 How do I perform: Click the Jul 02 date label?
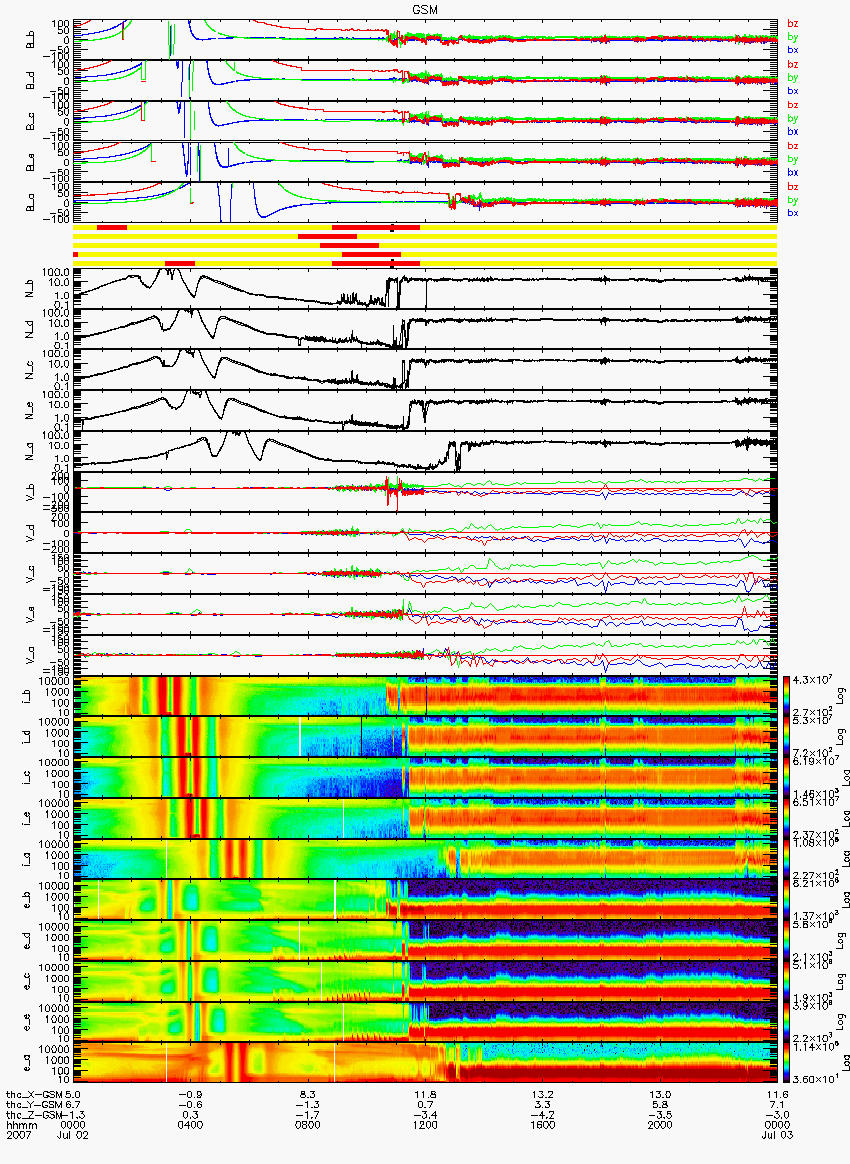(73, 1135)
